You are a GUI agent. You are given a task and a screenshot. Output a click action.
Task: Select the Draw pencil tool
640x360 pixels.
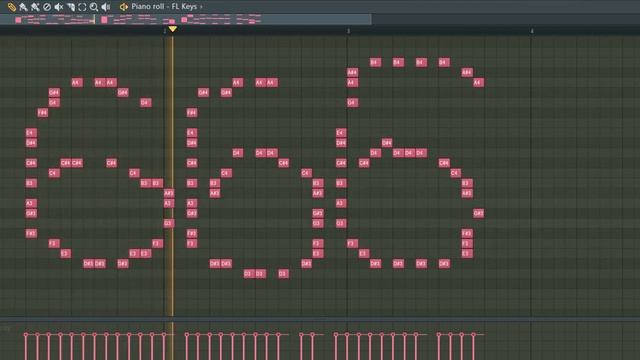pos(11,7)
